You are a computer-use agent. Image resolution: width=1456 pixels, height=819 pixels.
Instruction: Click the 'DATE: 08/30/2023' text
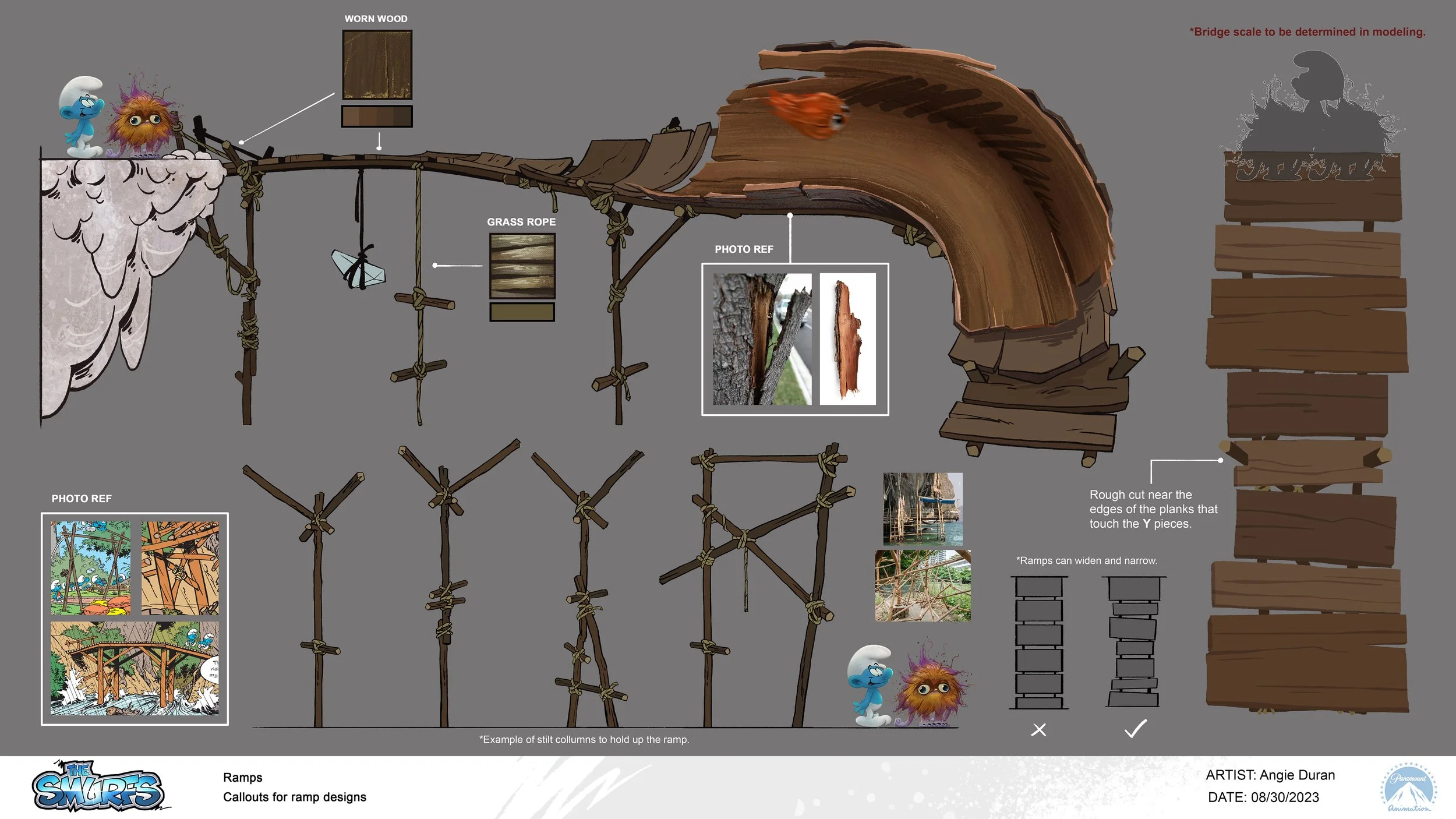(1263, 797)
